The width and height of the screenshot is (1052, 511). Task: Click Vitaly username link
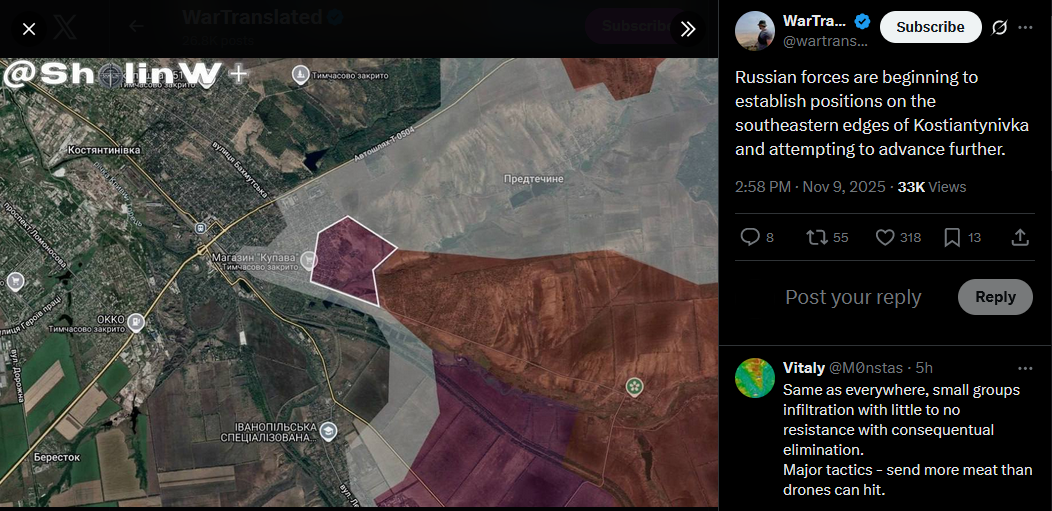coord(804,367)
